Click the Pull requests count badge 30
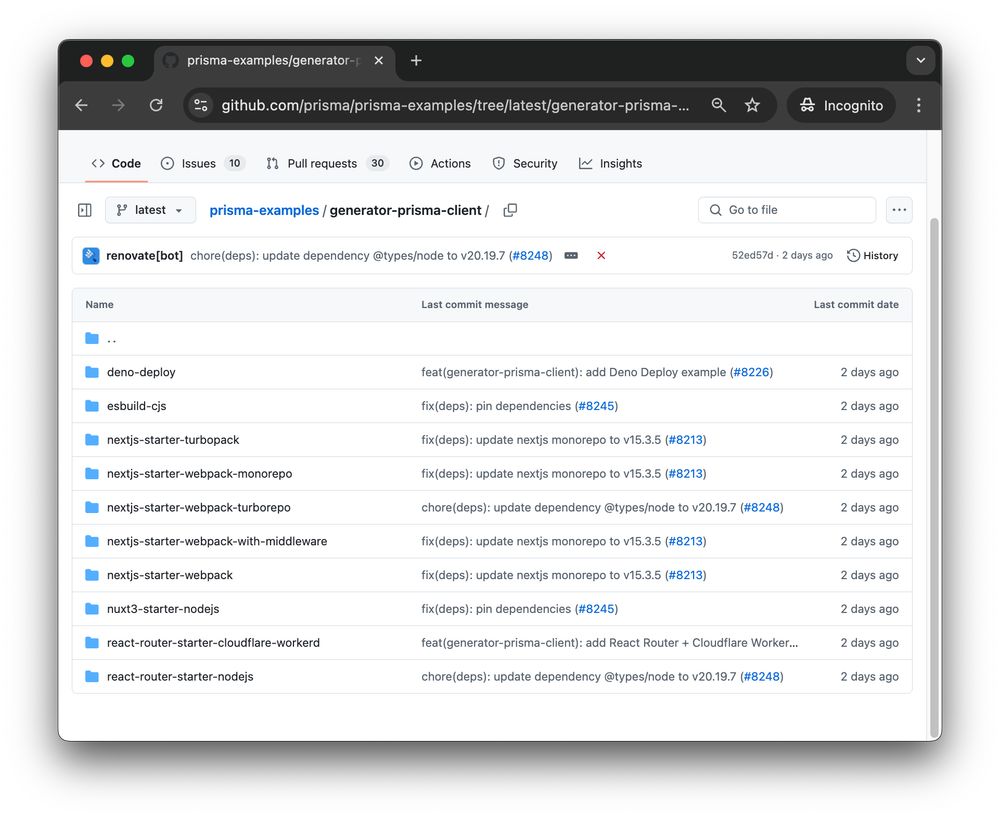Image resolution: width=1000 pixels, height=818 pixels. tap(378, 164)
